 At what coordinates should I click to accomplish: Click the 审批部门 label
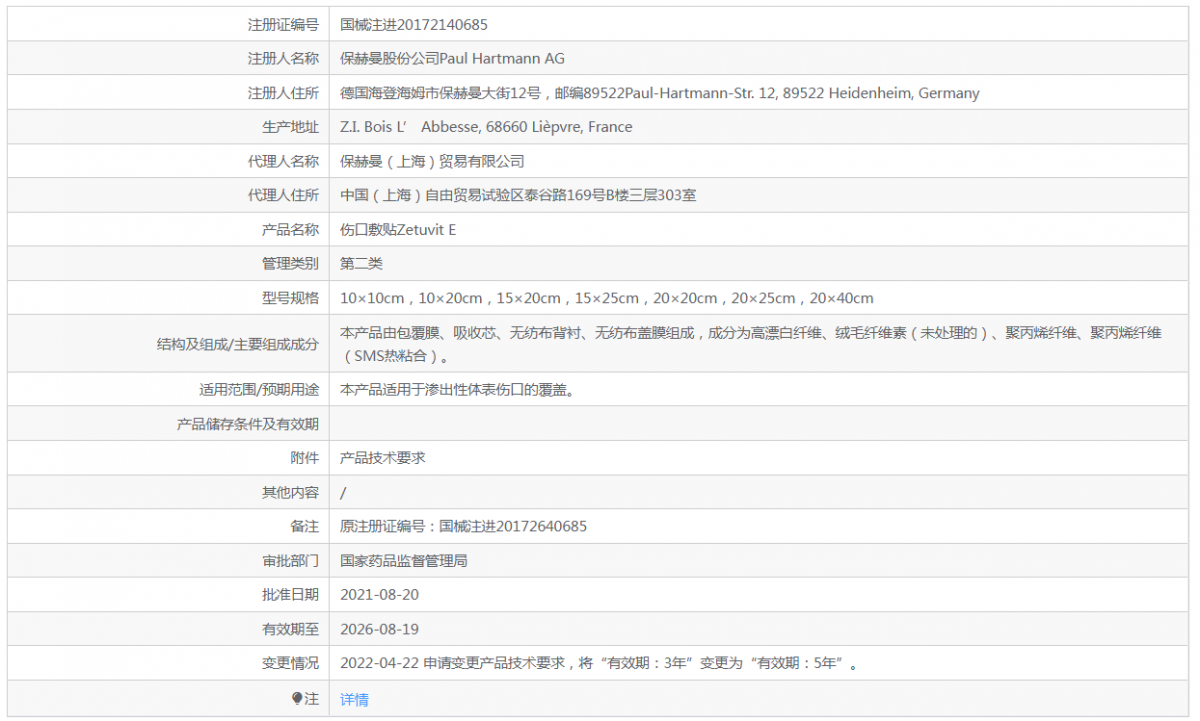(290, 561)
